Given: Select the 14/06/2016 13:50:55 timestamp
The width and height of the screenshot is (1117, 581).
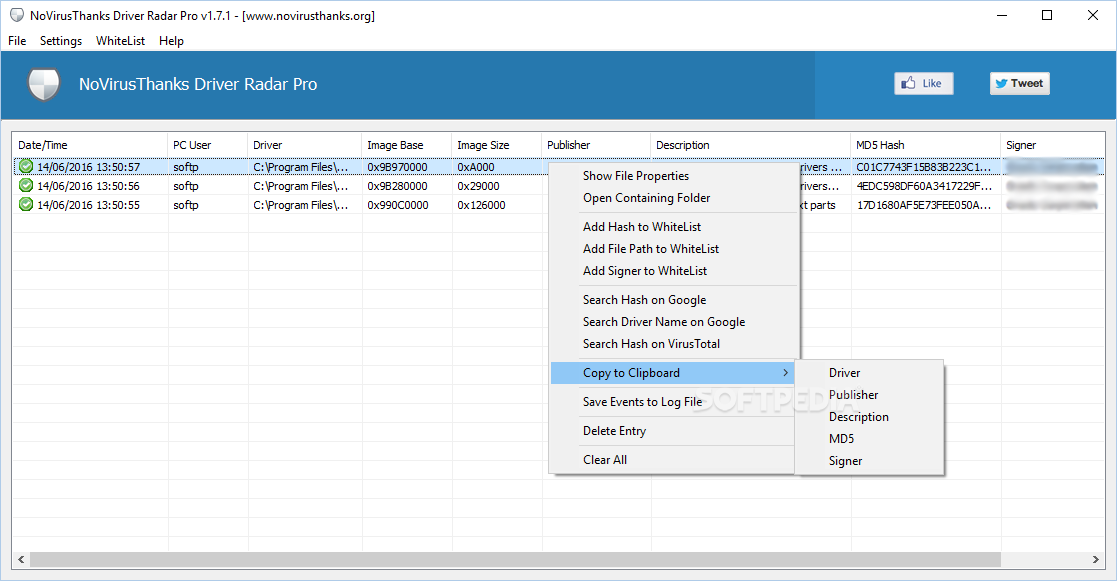Looking at the screenshot, I should [x=88, y=205].
